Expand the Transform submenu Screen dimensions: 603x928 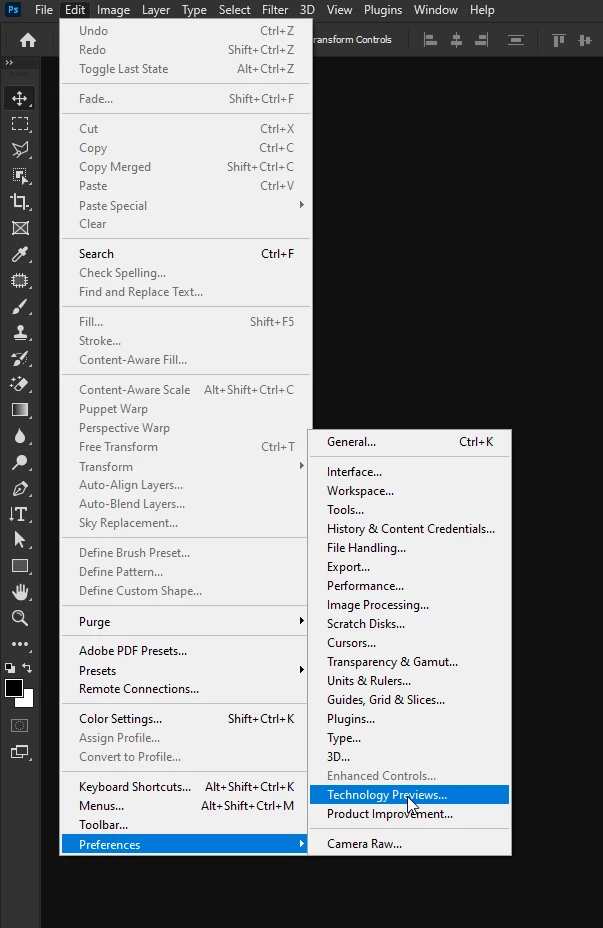pos(186,466)
